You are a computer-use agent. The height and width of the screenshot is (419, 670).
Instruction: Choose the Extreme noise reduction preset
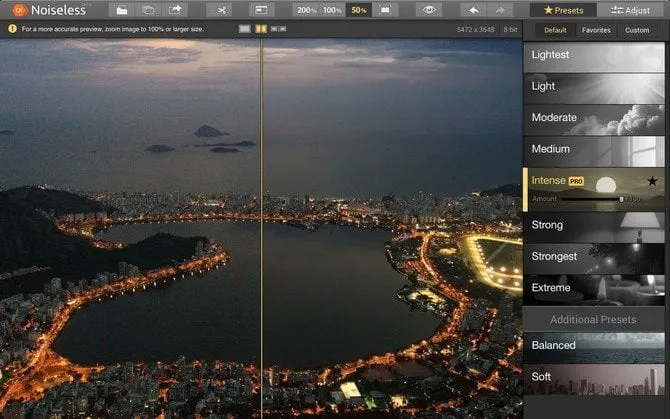(596, 288)
